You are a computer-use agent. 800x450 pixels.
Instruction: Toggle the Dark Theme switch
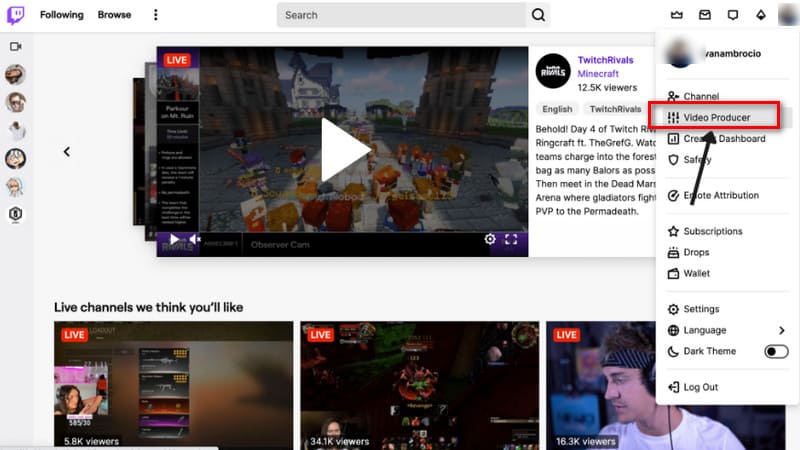tap(776, 352)
